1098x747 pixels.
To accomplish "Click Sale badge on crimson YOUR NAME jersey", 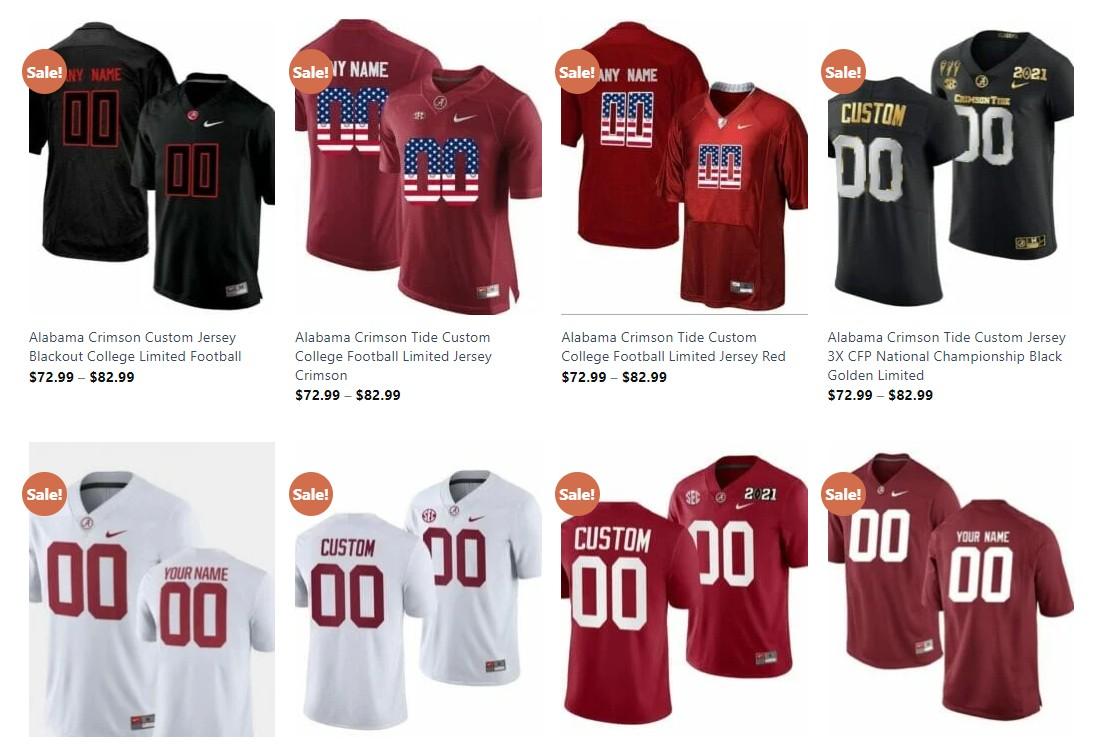I will [842, 494].
